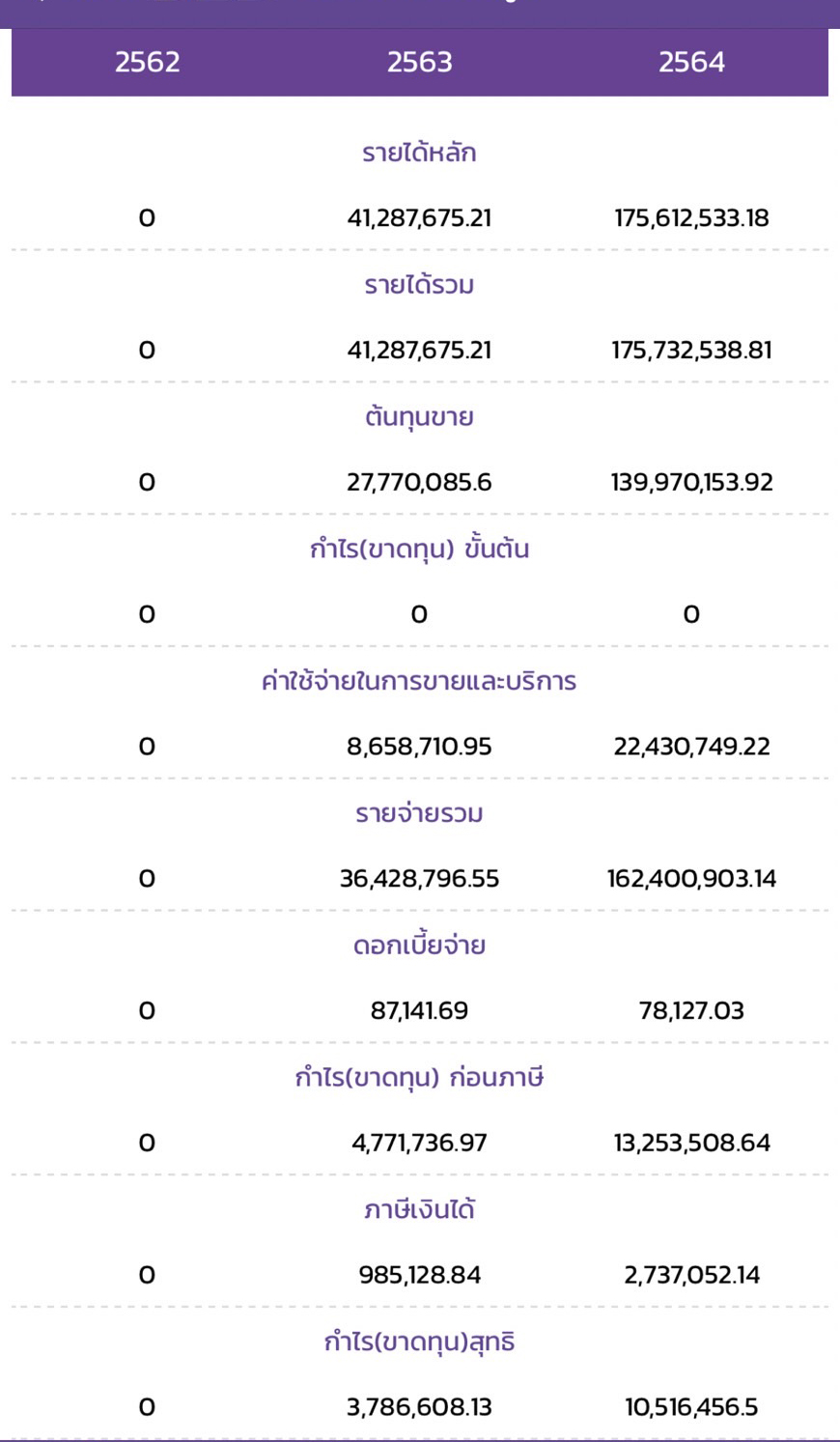
Task: Click the ภาษีเงินได้ row label
Action: pyautogui.click(x=419, y=1209)
